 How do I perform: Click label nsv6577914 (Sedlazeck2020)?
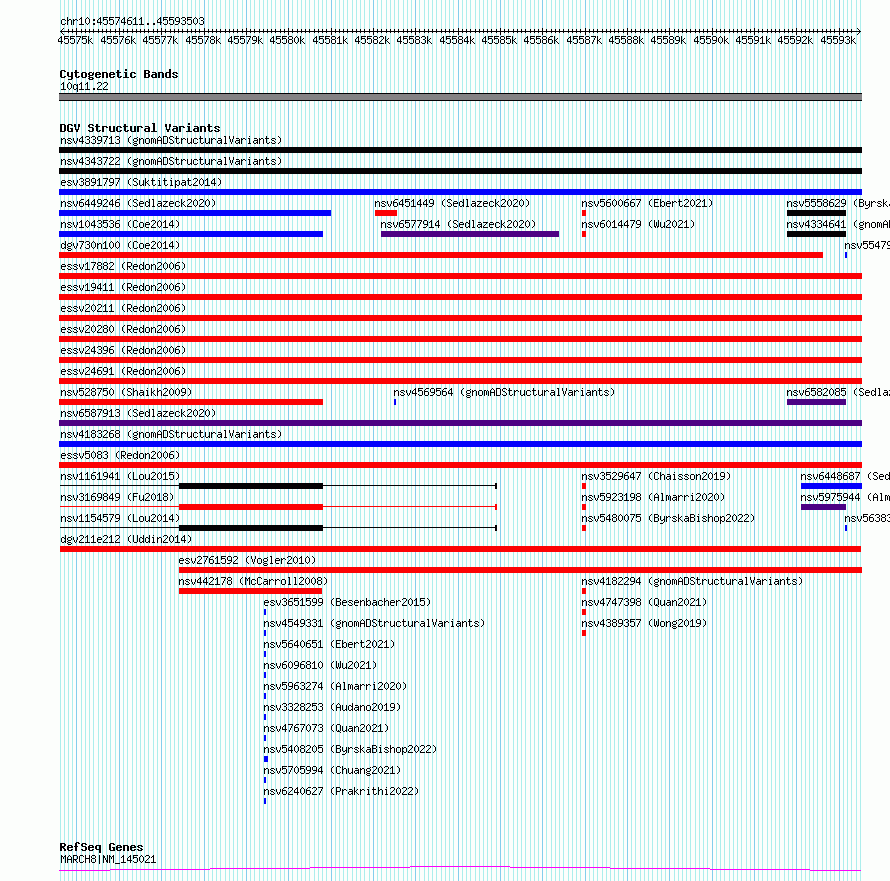coord(458,224)
